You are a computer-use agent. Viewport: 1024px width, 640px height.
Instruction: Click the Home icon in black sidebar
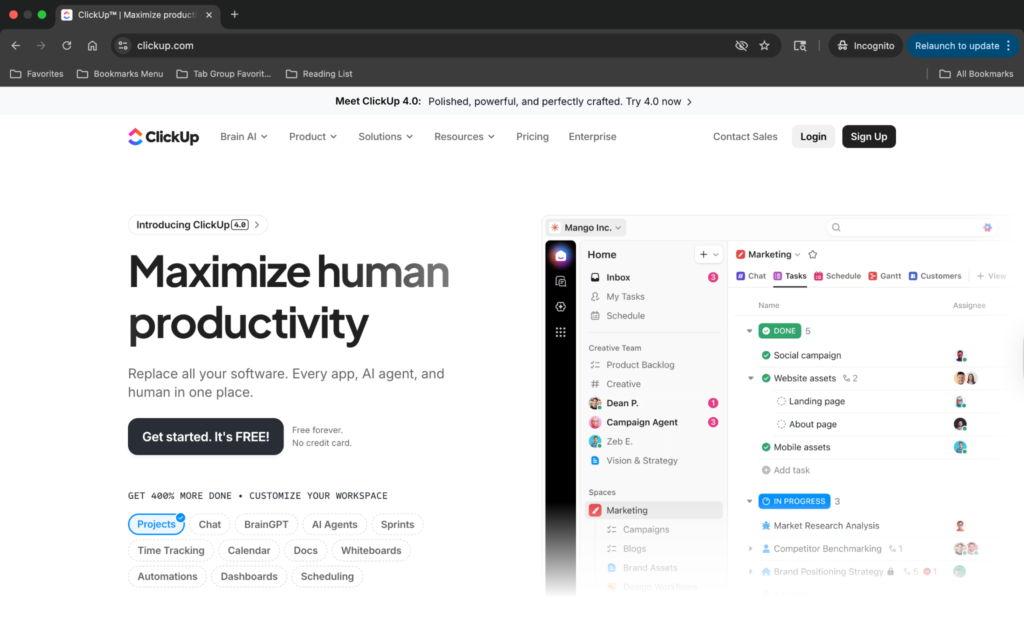point(560,256)
